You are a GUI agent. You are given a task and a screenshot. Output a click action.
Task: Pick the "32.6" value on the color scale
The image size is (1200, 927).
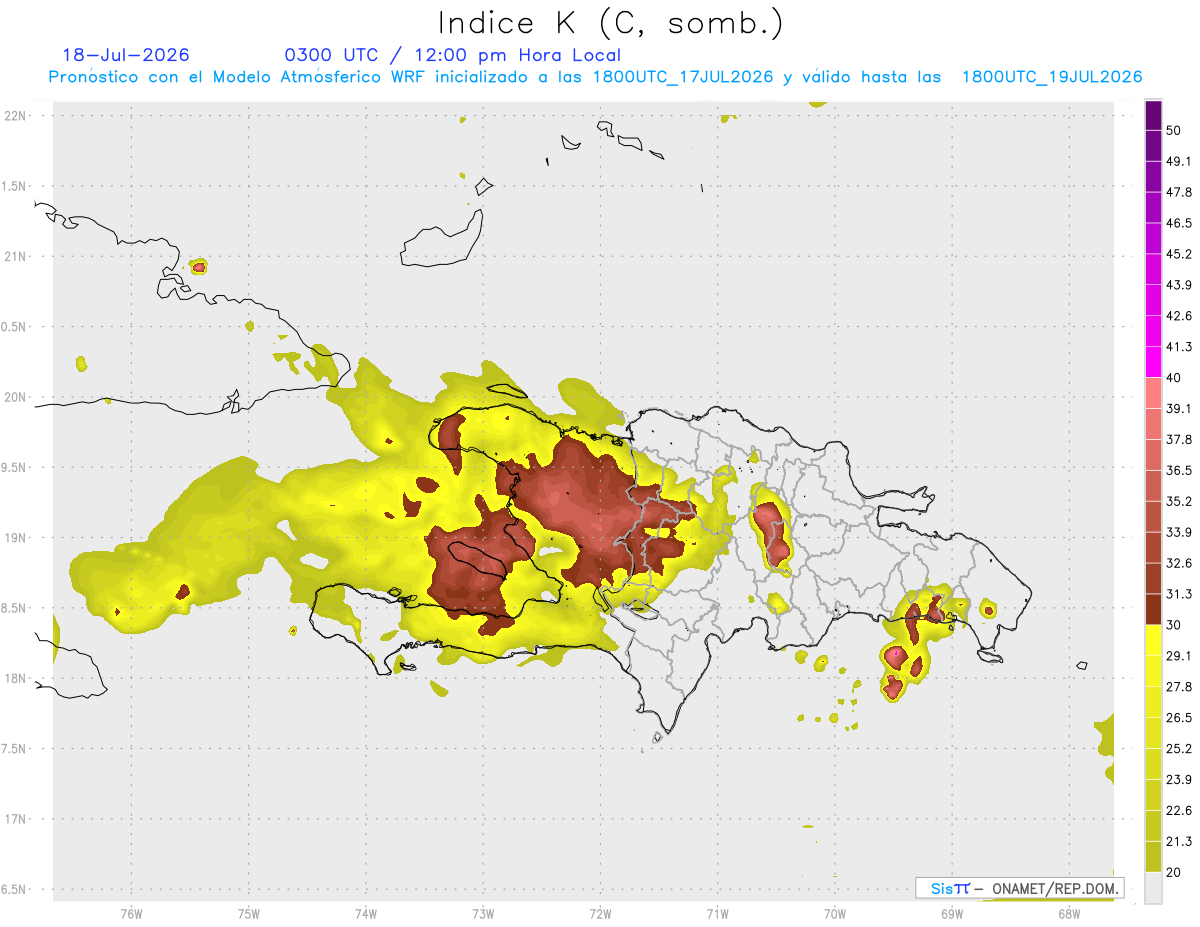point(1179,563)
